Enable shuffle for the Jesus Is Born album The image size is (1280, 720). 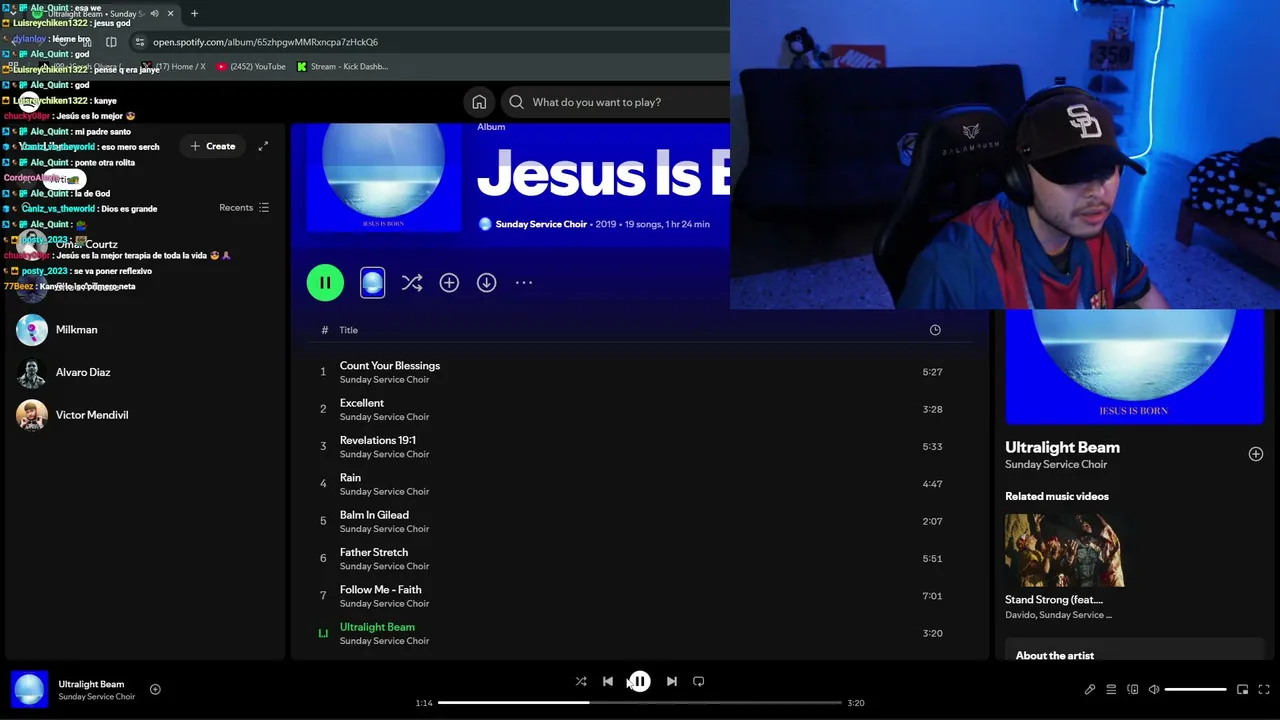click(412, 283)
